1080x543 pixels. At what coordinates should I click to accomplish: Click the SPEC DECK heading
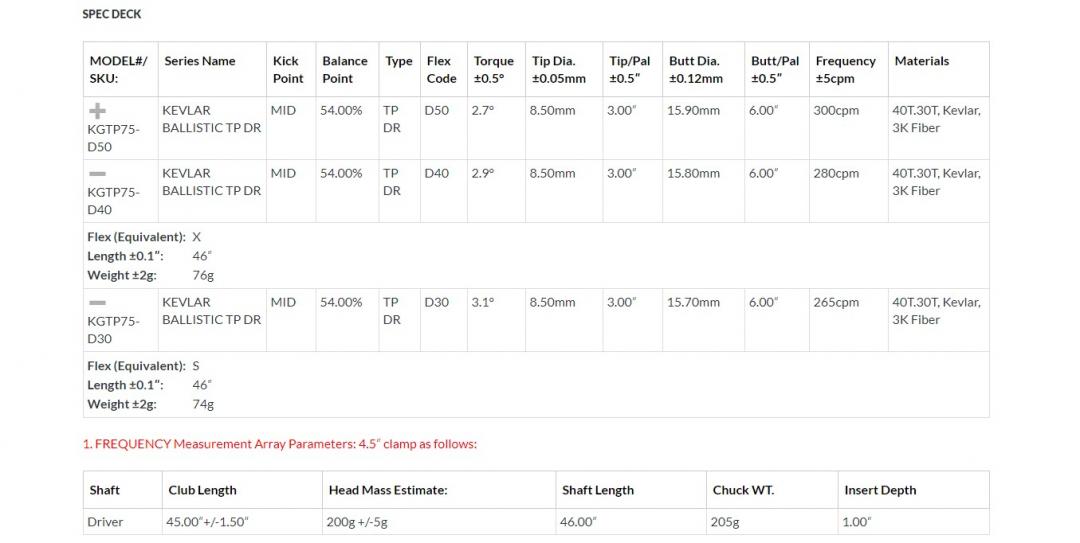click(111, 15)
